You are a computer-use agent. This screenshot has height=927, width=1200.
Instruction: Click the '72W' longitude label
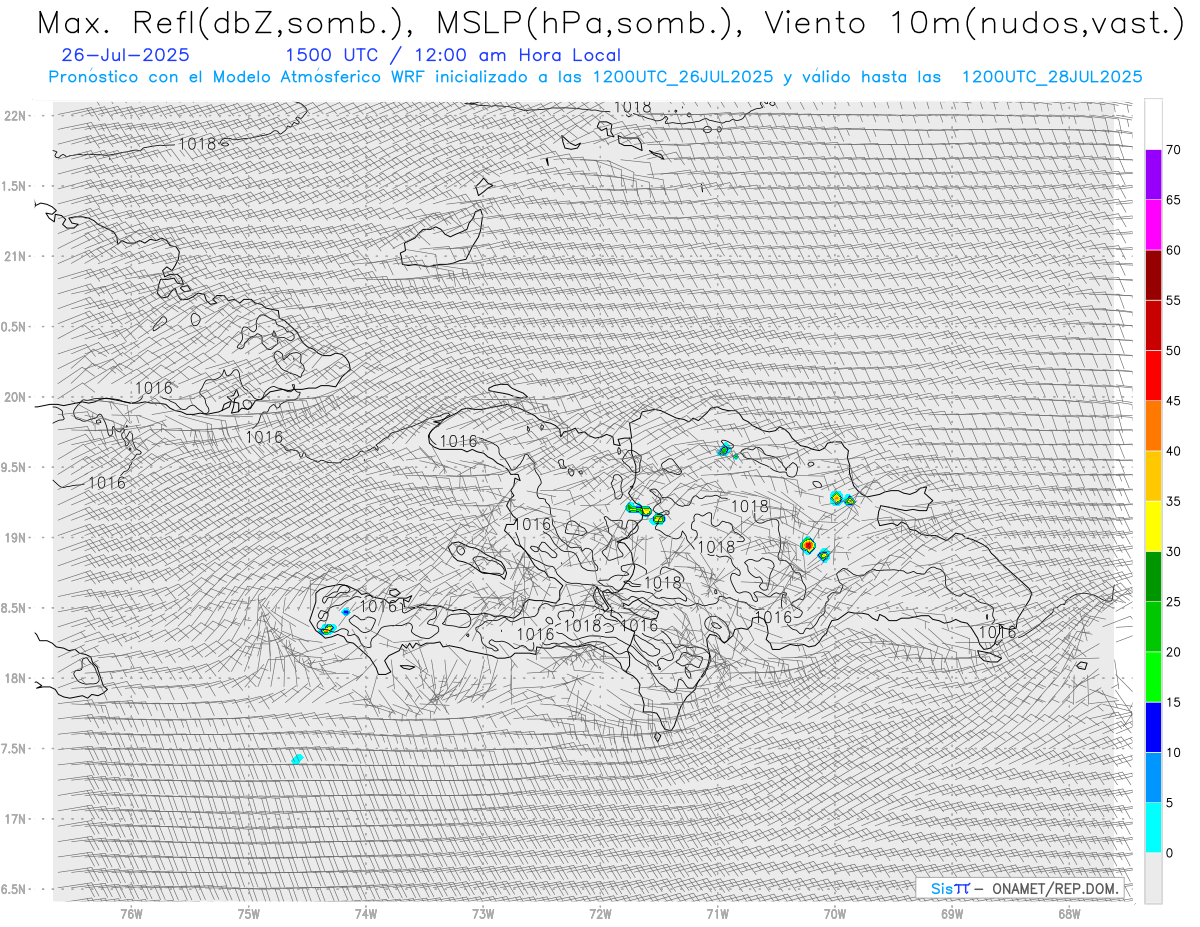[x=600, y=913]
